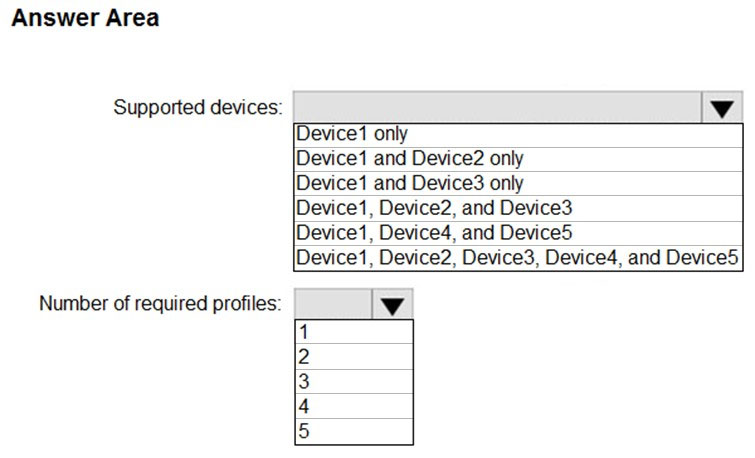The height and width of the screenshot is (458, 755).
Task: Select 'Device1, Device2, and Device3'
Action: [x=518, y=209]
